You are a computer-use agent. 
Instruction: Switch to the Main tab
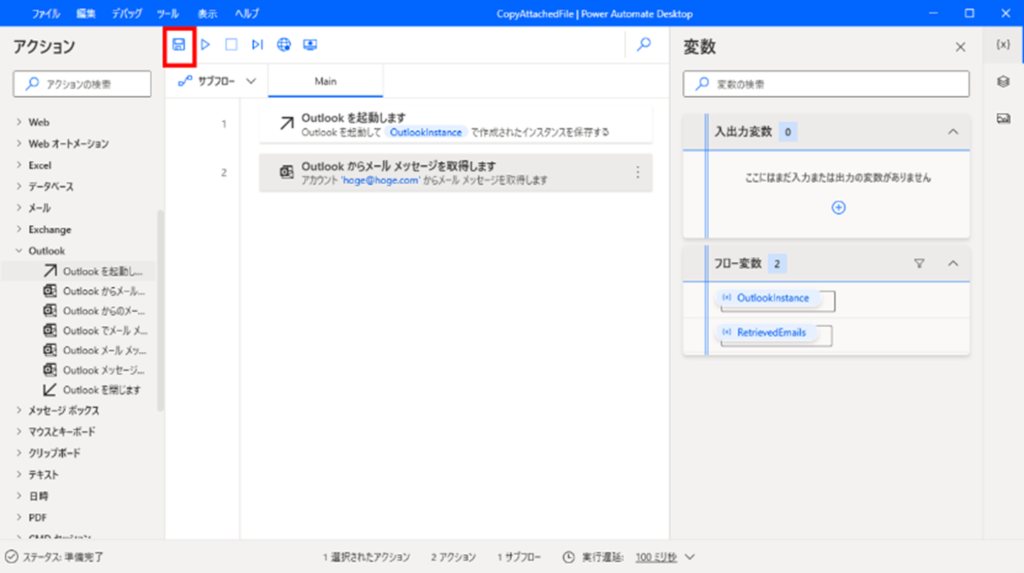coord(325,81)
